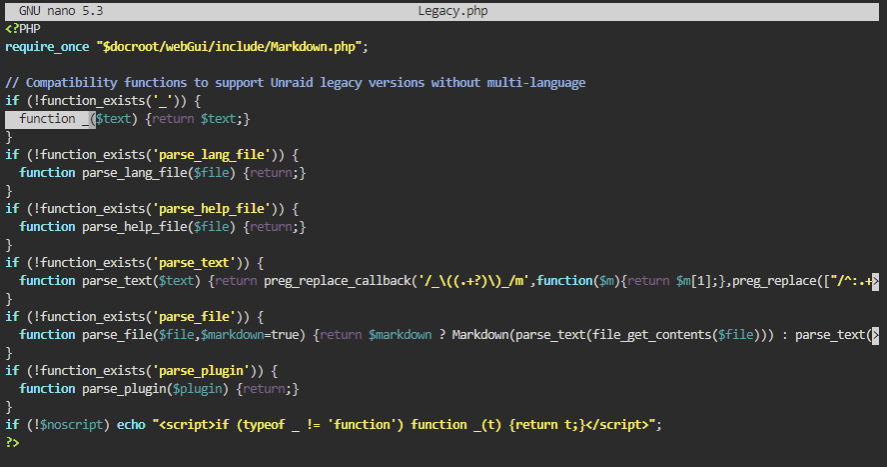Click the 'parse_plugin' string in the if statement
Viewport: 887px width, 467px height.
201,371
